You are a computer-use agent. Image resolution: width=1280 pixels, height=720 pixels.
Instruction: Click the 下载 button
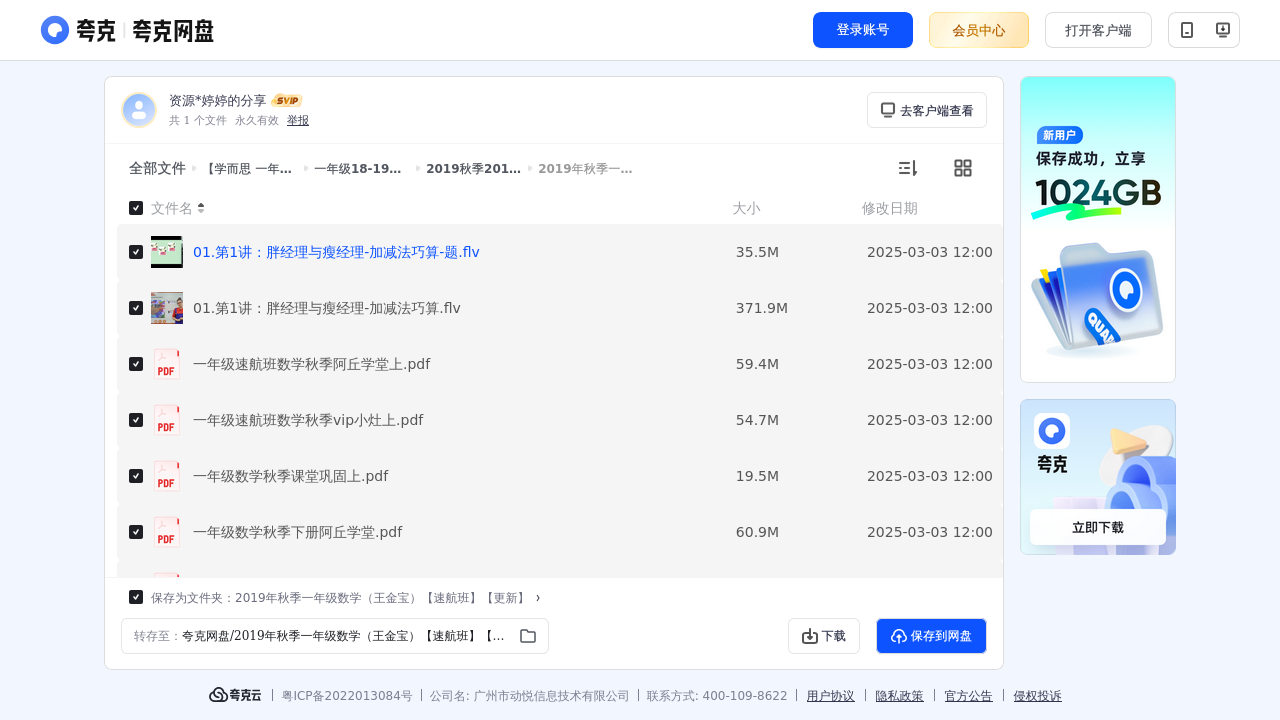[x=824, y=636]
